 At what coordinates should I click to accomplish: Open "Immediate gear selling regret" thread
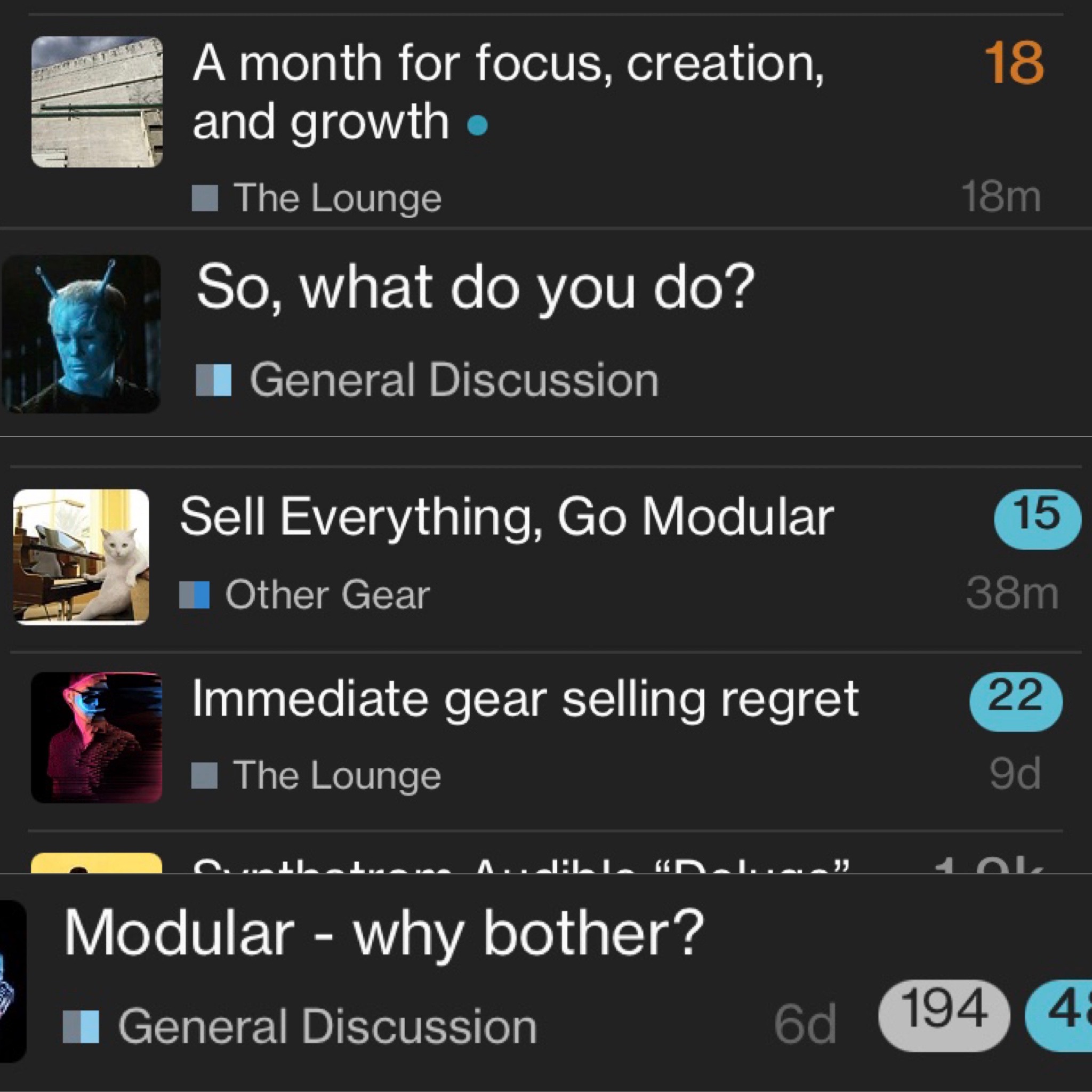point(525,699)
